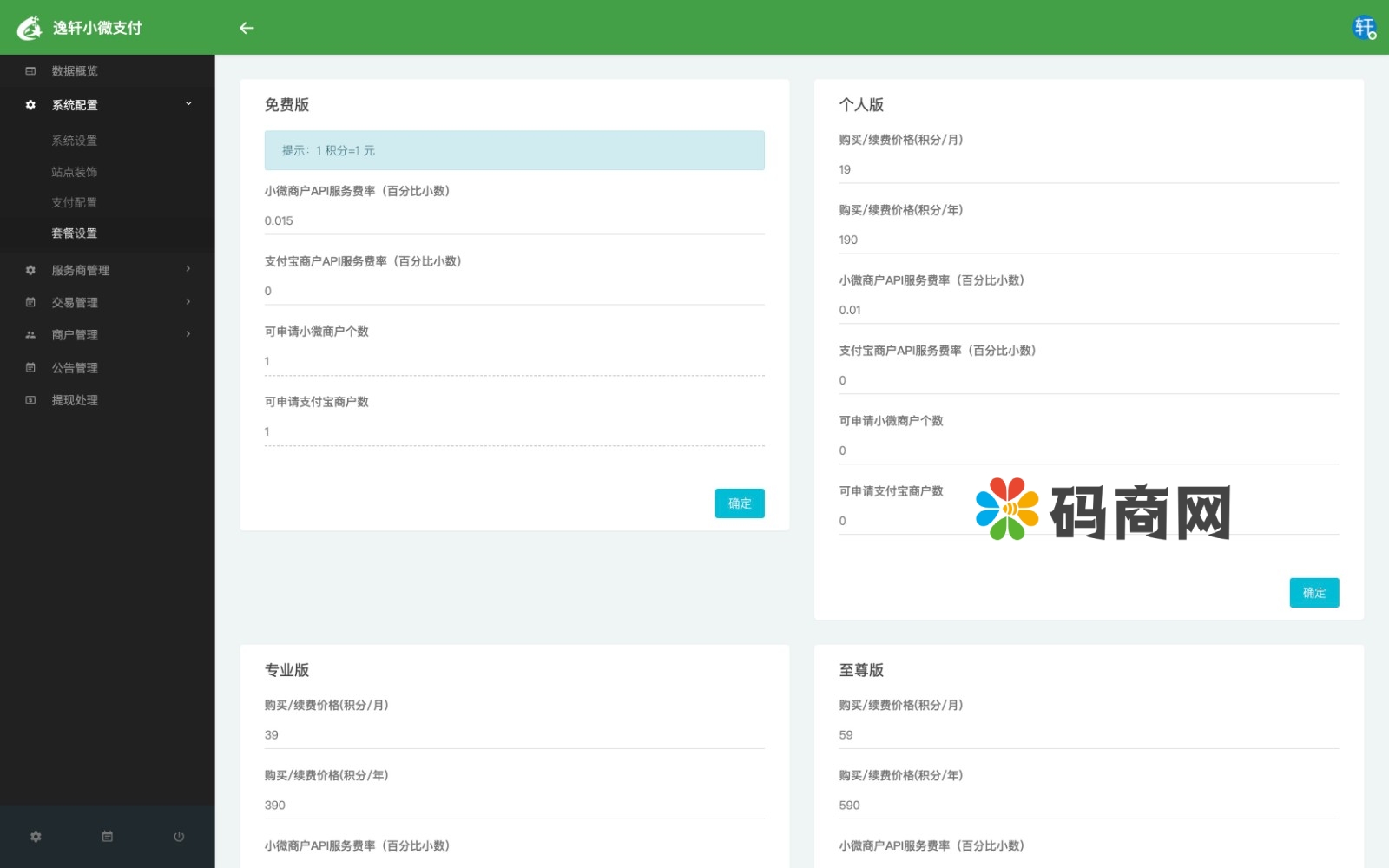Expand the 交易管理 submenu
Viewport: 1389px width, 868px height.
click(x=188, y=302)
